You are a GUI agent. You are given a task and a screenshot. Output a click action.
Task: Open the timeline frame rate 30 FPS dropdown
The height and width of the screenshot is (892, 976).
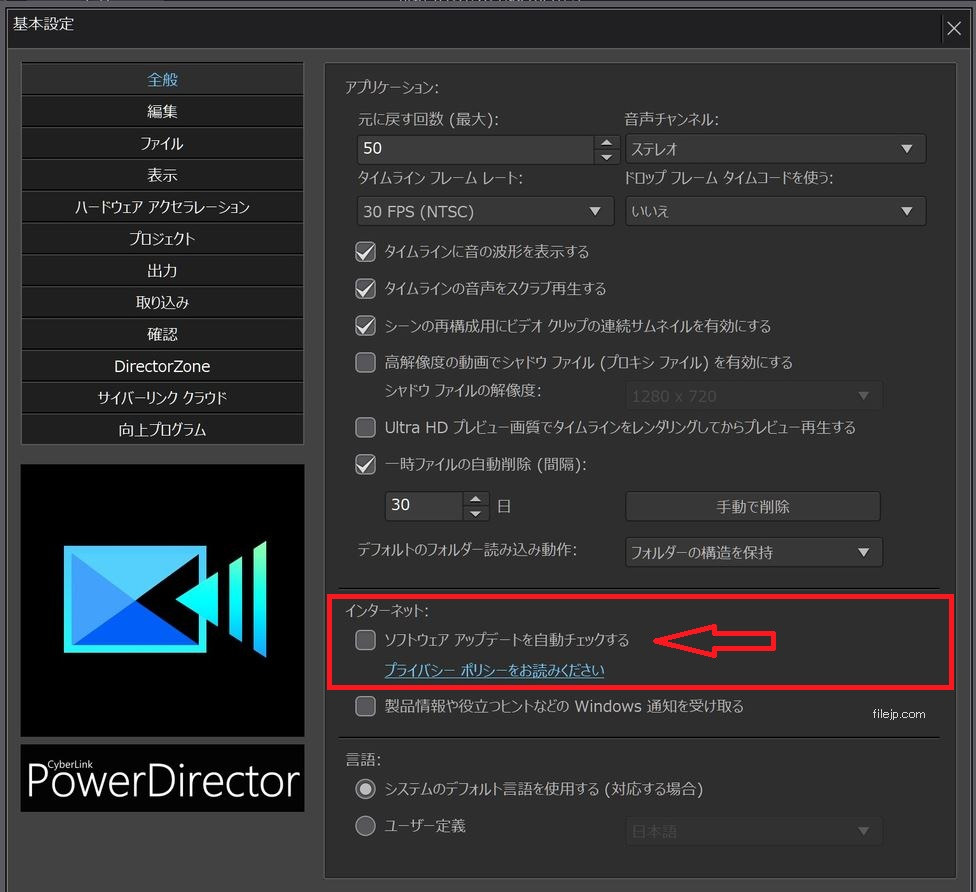(485, 211)
